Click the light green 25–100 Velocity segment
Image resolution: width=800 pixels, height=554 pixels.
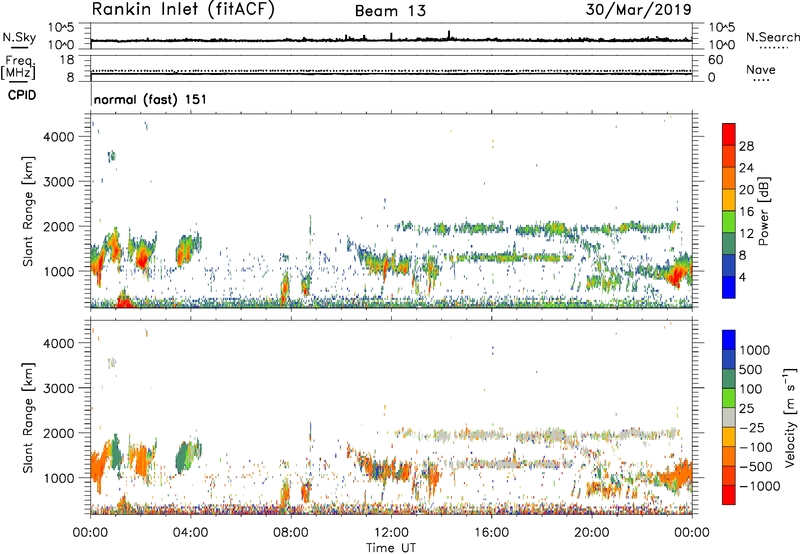729,398
